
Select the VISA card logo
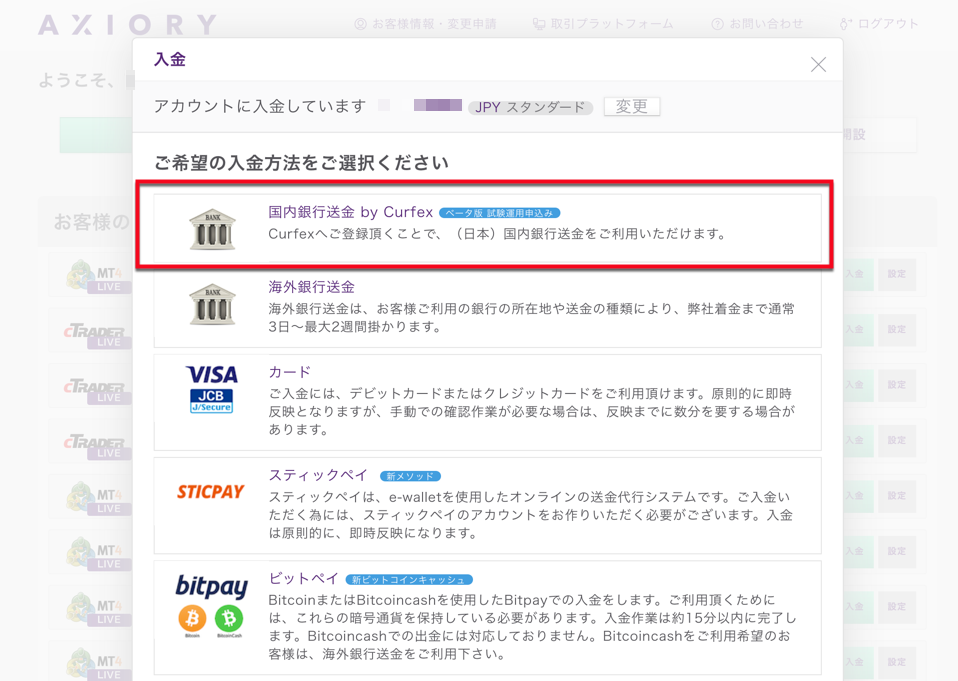(x=211, y=374)
